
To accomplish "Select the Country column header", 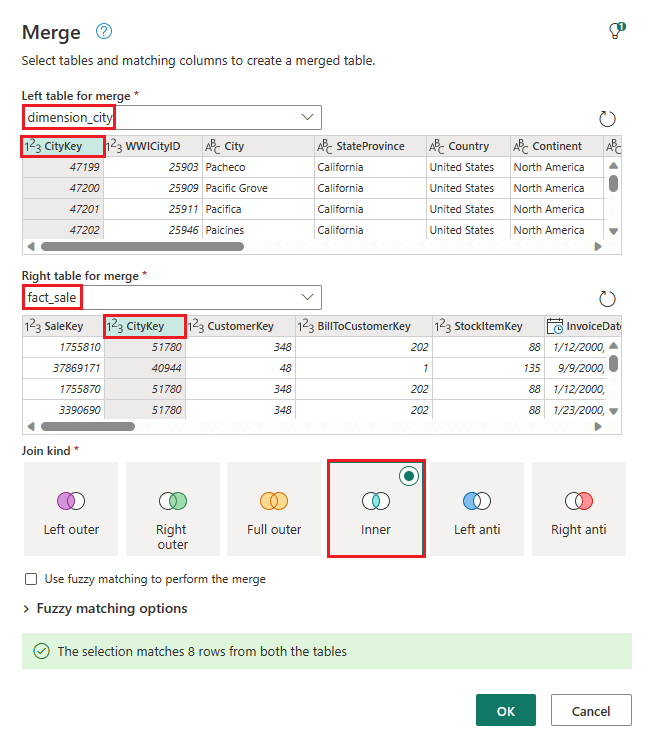I will [468, 146].
